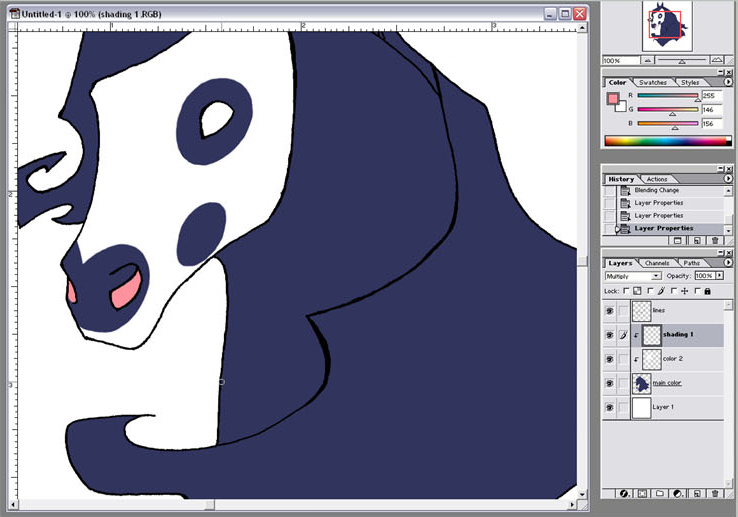Click the pink foreground color swatch
Viewport: 738px width, 517px height.
[613, 99]
